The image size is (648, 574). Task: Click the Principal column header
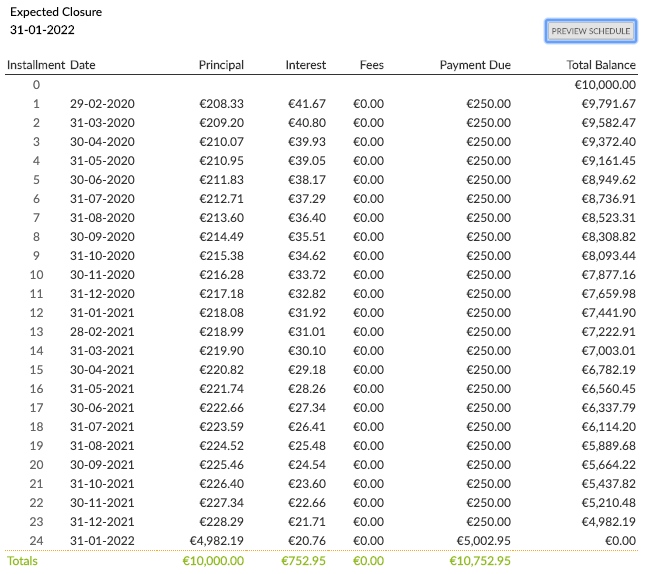coord(221,65)
